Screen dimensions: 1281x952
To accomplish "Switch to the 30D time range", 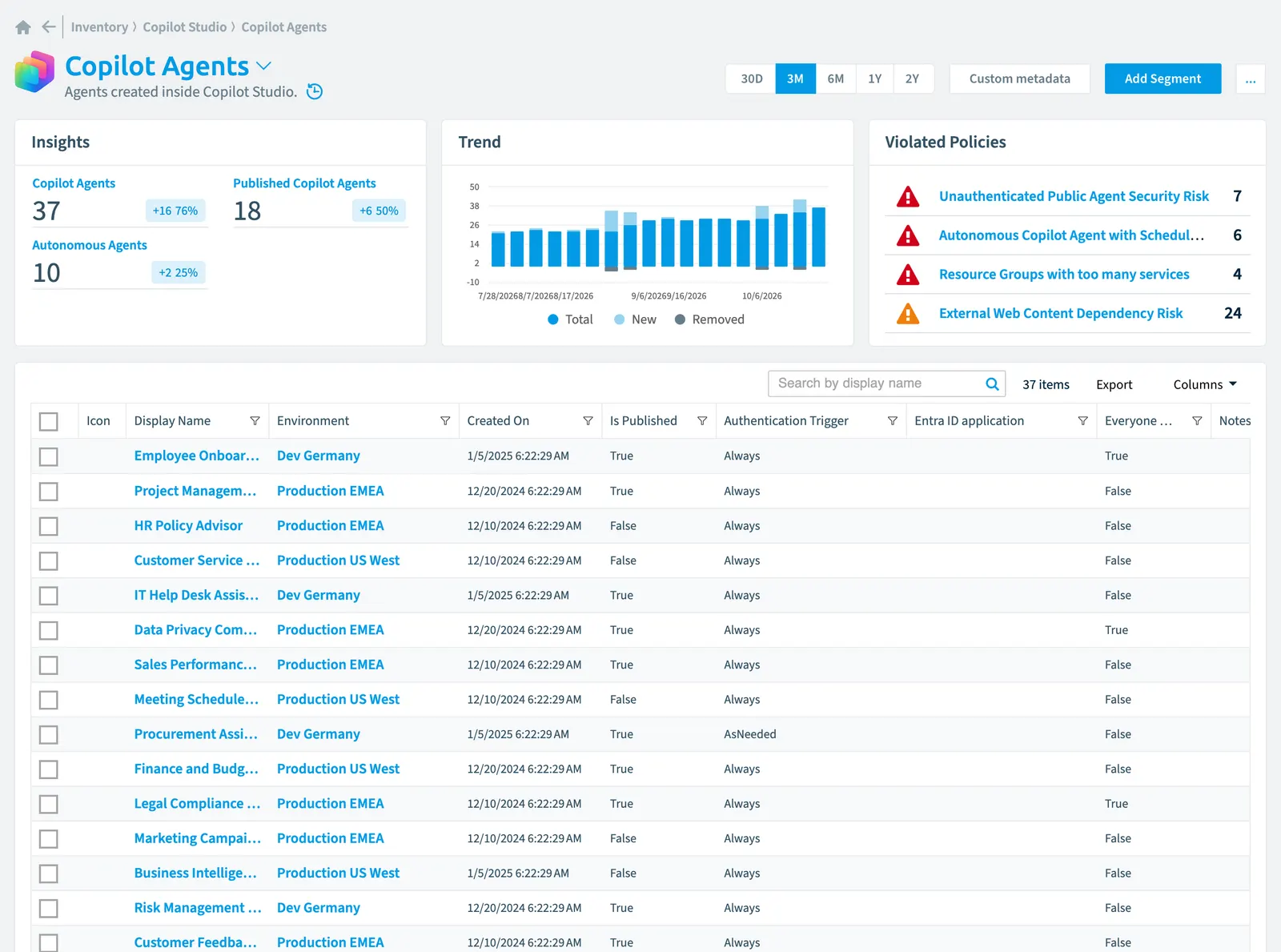I will coord(751,78).
